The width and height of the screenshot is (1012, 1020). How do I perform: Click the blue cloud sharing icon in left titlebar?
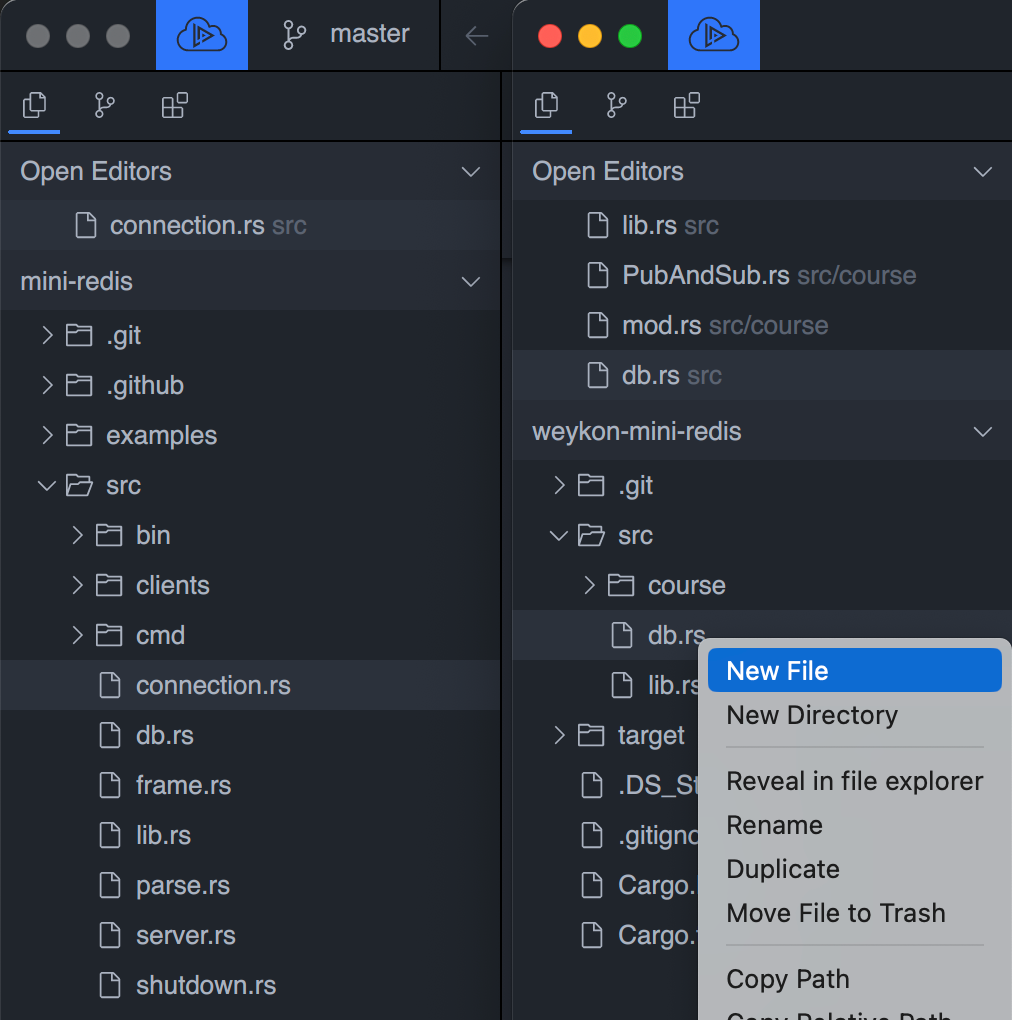click(201, 34)
